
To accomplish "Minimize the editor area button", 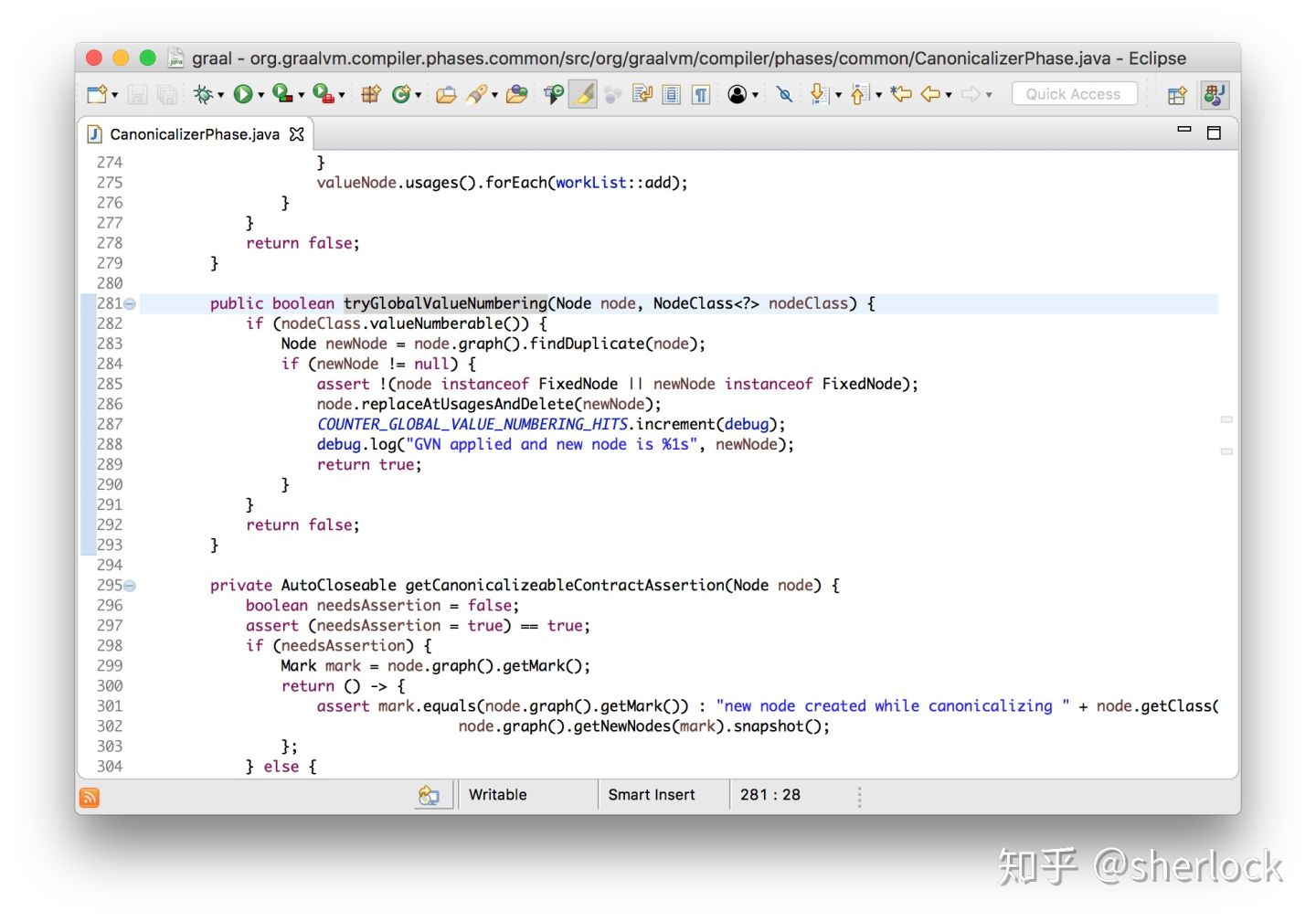I will tap(1184, 130).
